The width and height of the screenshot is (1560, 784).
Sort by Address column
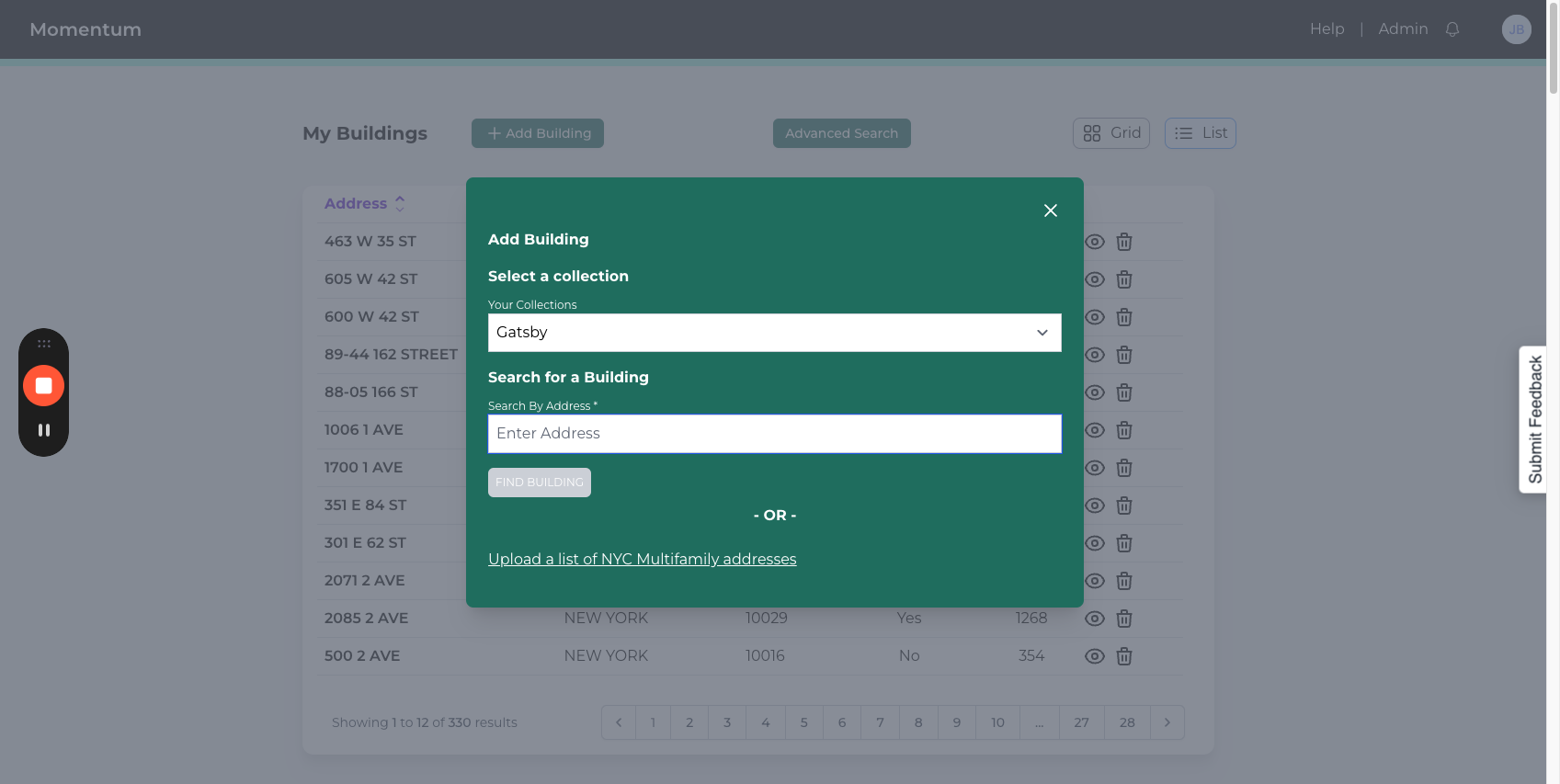[x=365, y=204]
